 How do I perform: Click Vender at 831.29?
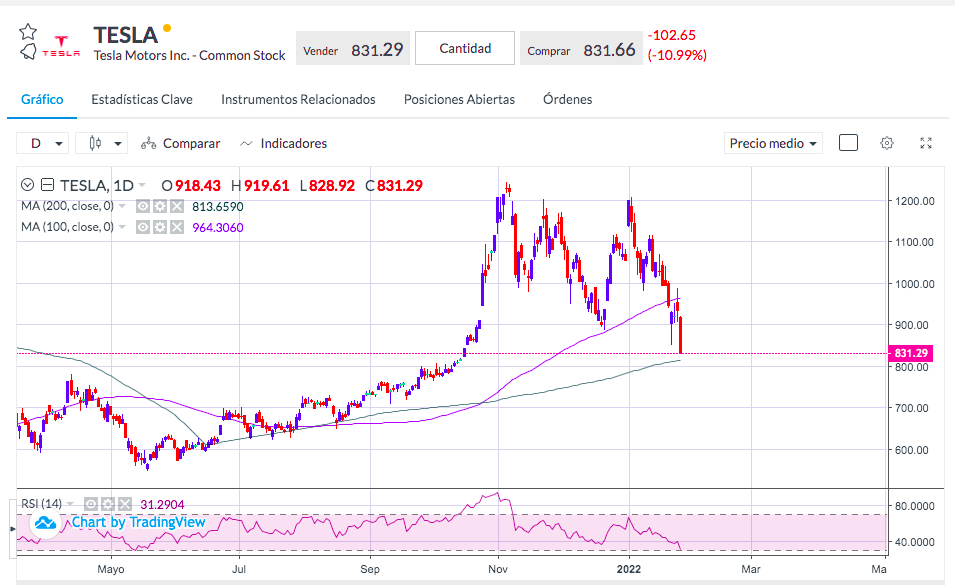(353, 50)
